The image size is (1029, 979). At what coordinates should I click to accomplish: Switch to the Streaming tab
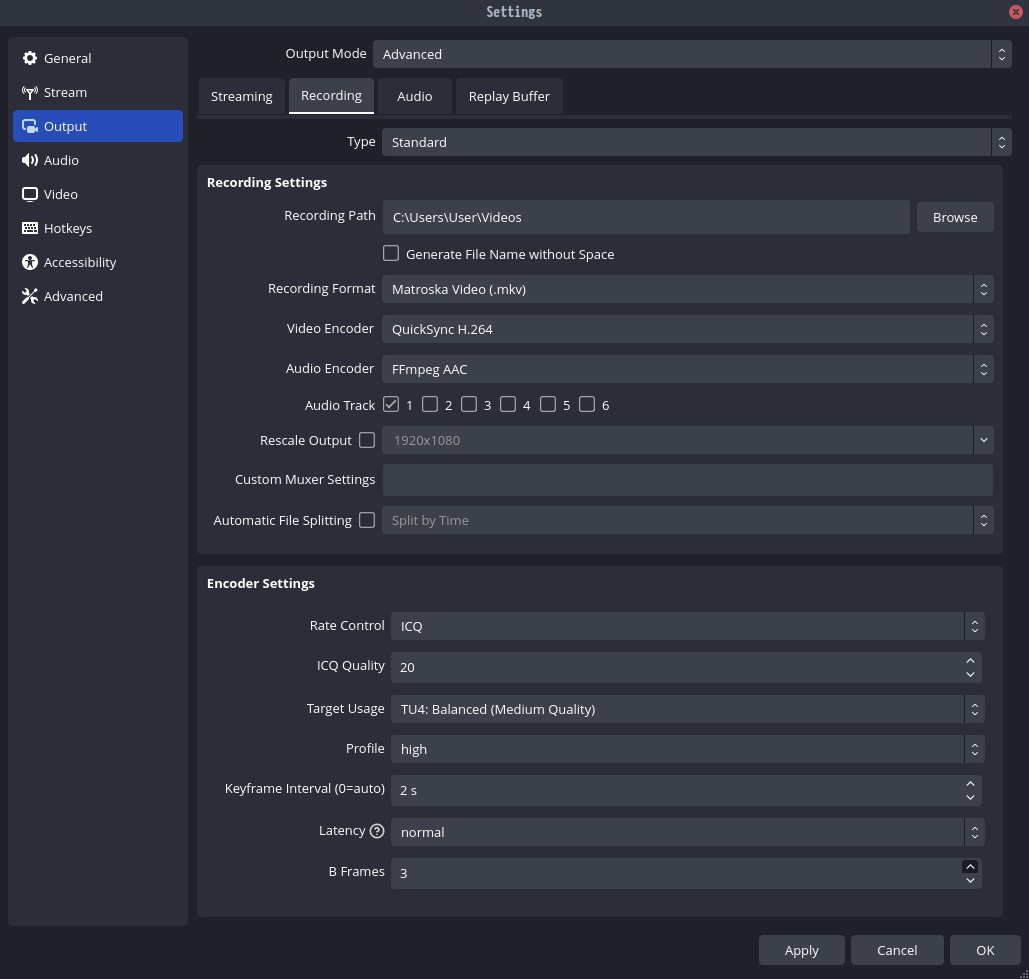coord(242,97)
